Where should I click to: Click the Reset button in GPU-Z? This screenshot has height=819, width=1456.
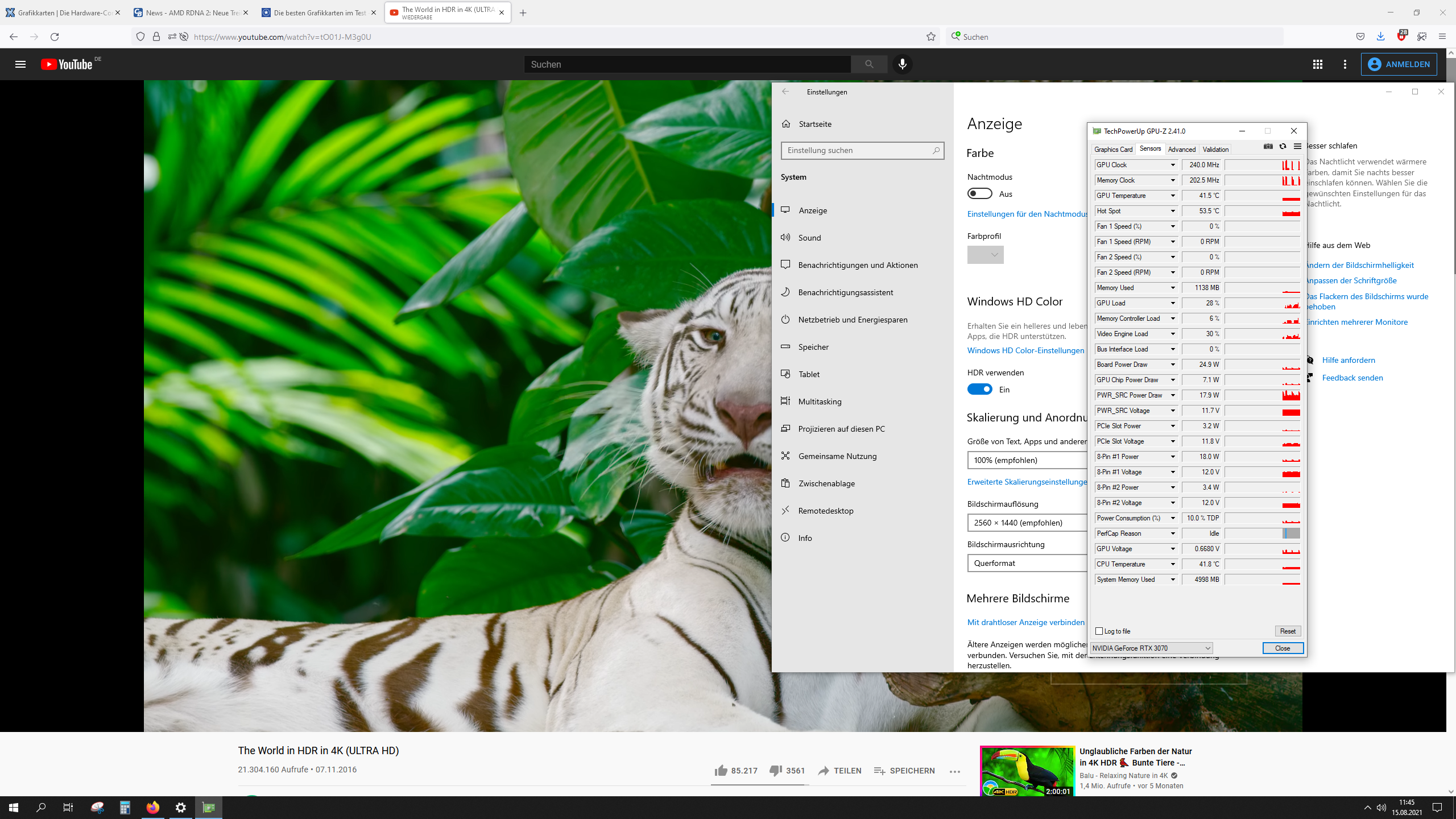tap(1287, 631)
